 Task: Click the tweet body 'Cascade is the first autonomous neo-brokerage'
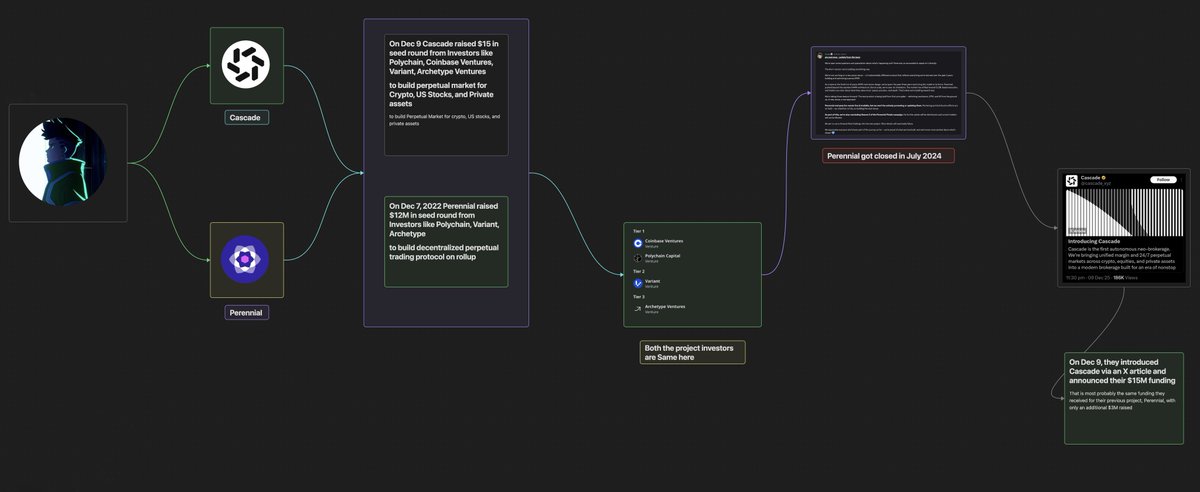(x=1123, y=260)
